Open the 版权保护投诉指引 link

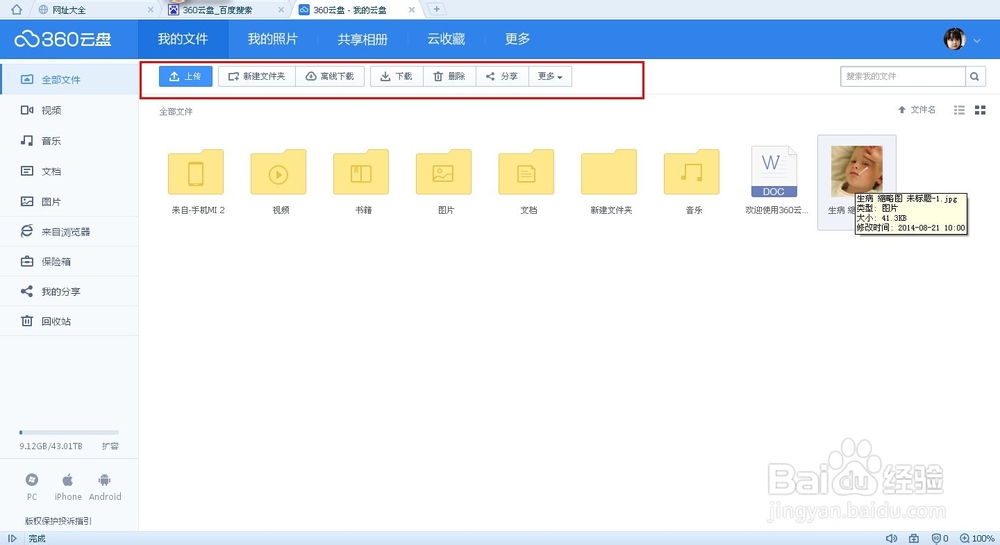coord(58,521)
